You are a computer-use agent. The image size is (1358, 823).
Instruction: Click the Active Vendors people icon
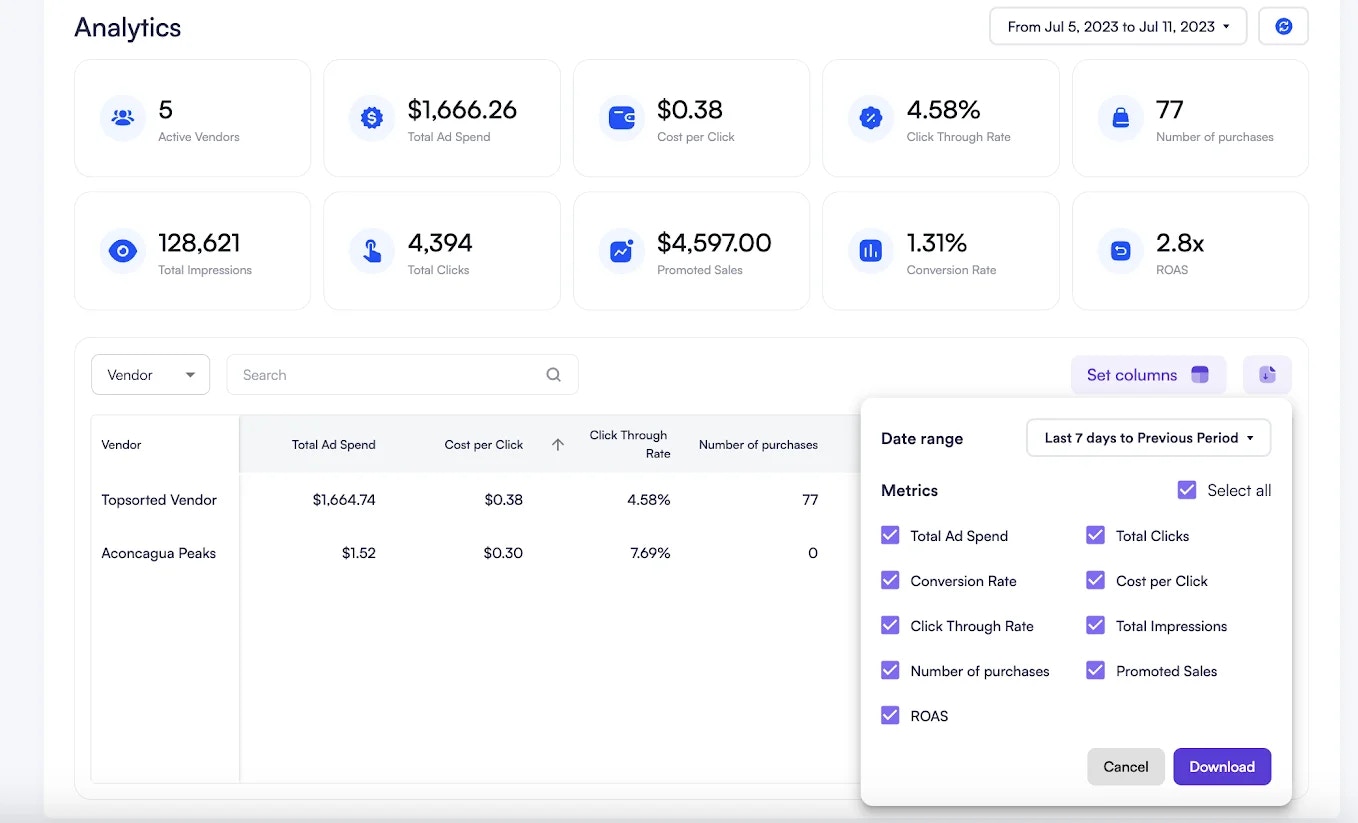coord(122,117)
